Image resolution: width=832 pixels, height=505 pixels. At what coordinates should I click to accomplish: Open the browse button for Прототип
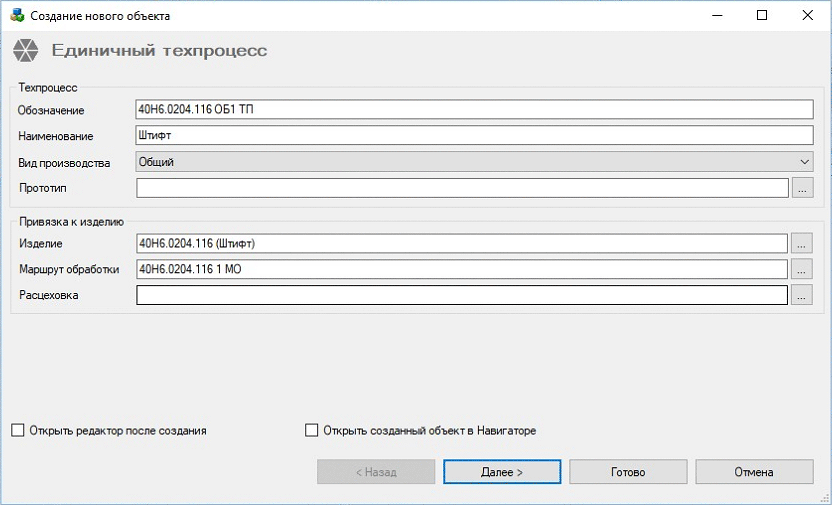[x=802, y=187]
